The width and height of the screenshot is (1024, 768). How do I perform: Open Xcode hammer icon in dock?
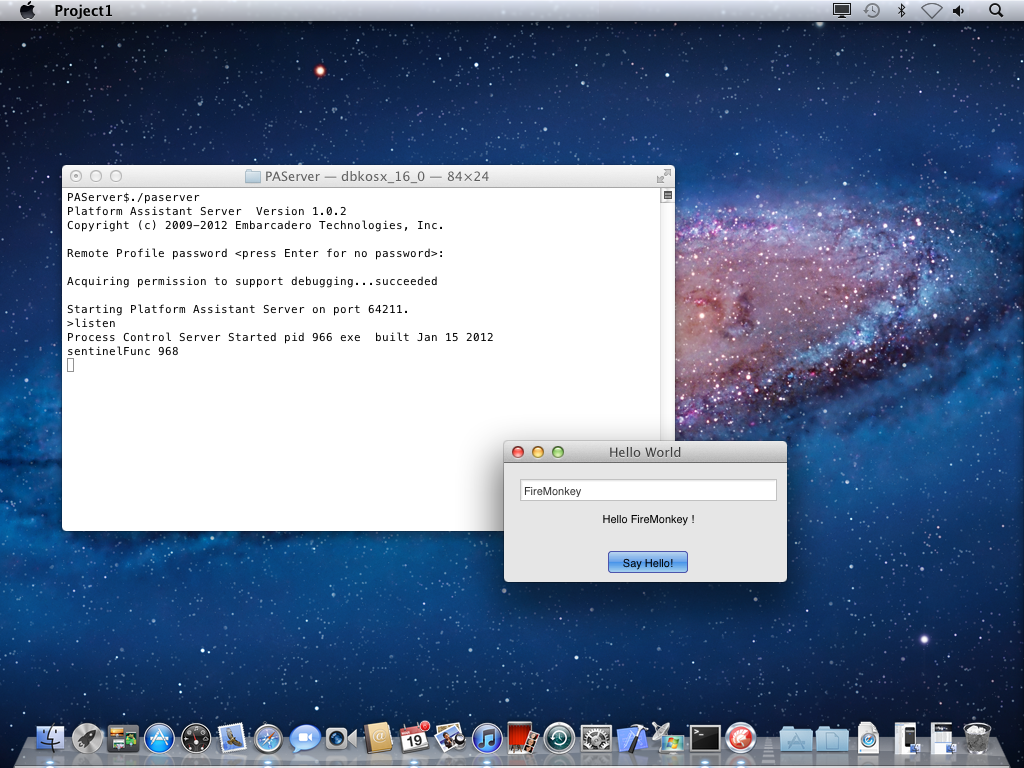pyautogui.click(x=632, y=739)
